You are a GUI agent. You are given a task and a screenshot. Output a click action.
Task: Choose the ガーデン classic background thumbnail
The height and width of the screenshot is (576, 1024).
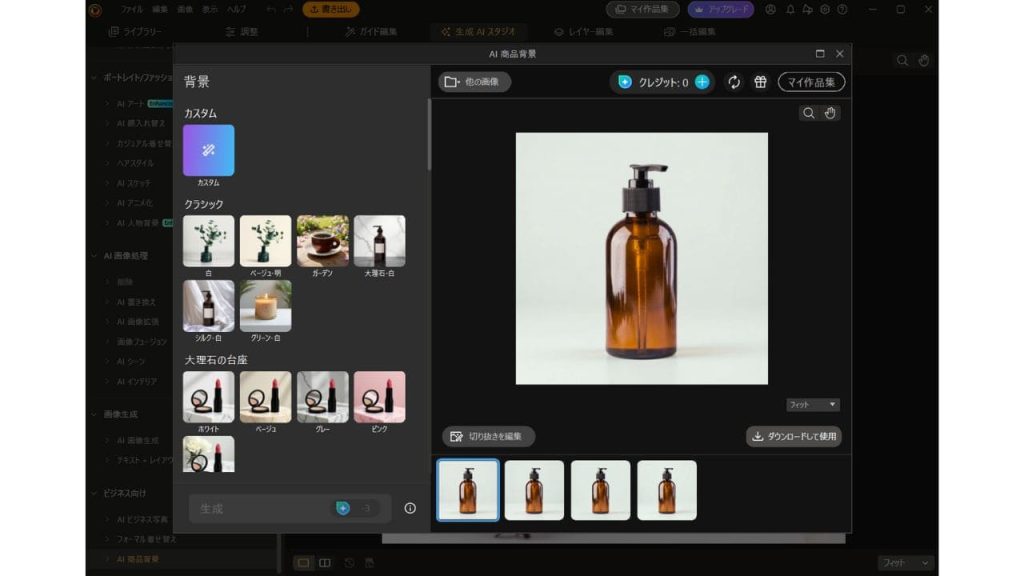coord(323,241)
